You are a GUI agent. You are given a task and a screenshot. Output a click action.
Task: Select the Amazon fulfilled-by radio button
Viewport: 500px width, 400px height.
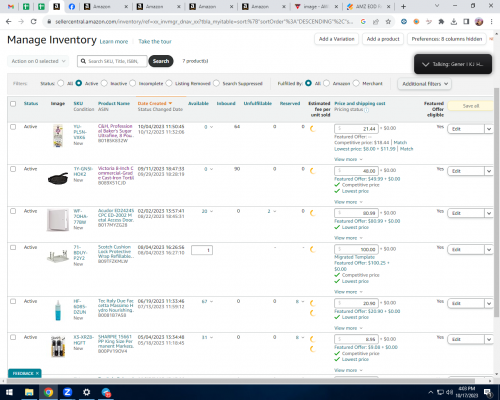point(327,83)
